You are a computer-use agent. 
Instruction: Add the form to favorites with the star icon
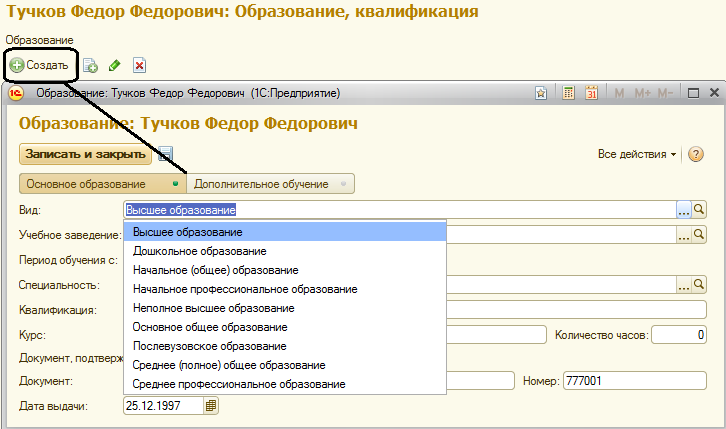[x=541, y=93]
